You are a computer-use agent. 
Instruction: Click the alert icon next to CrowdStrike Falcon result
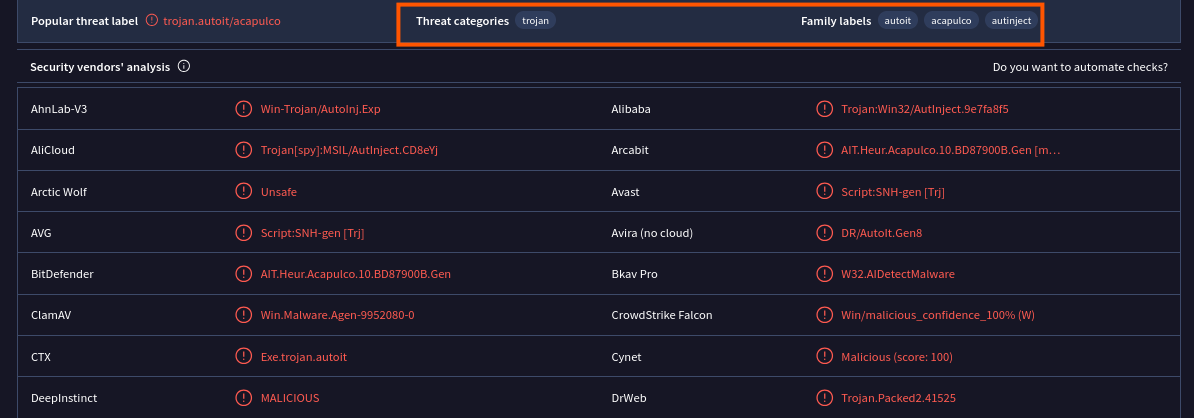coord(824,315)
